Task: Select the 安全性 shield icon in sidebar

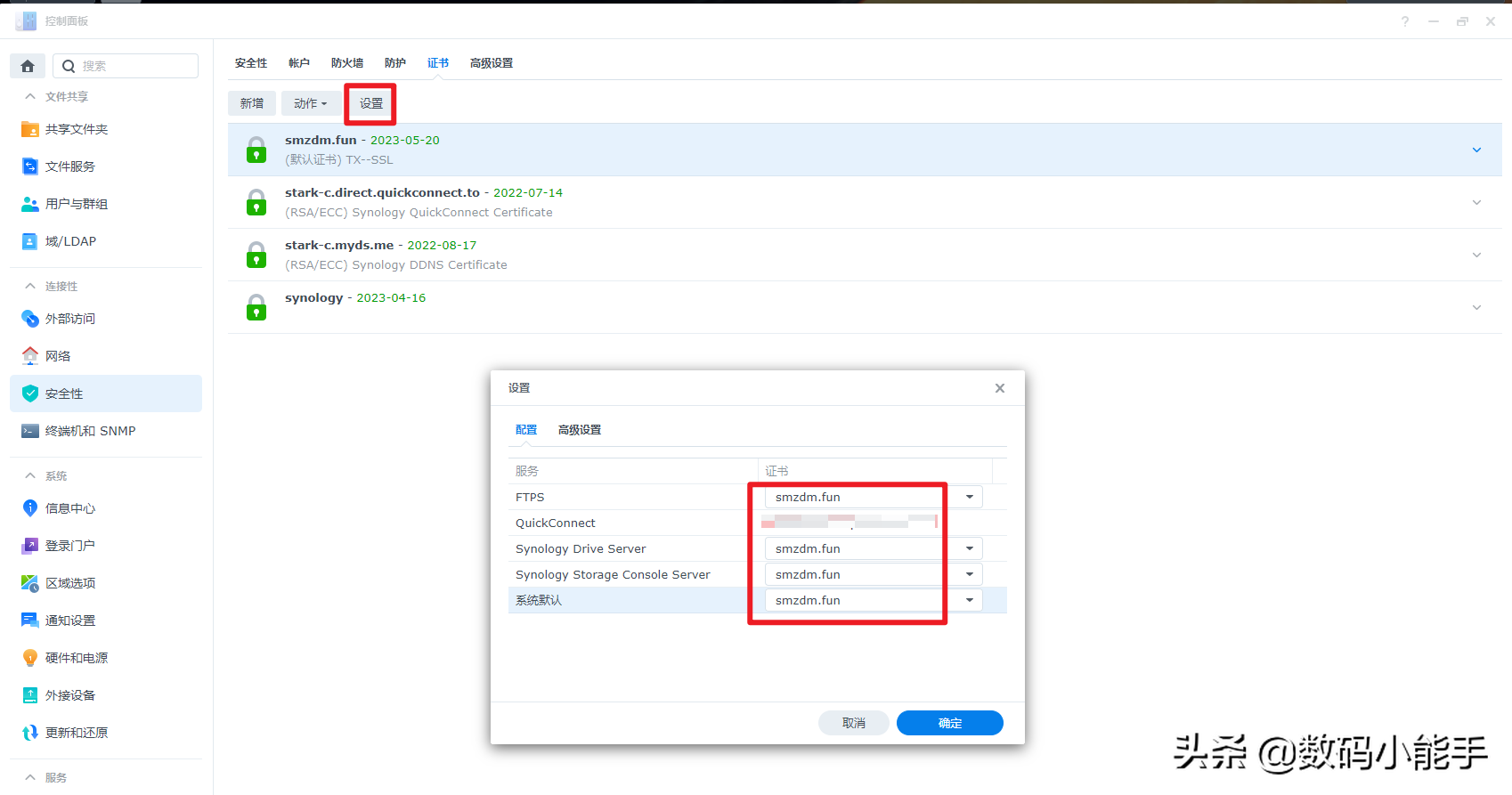Action: click(30, 393)
